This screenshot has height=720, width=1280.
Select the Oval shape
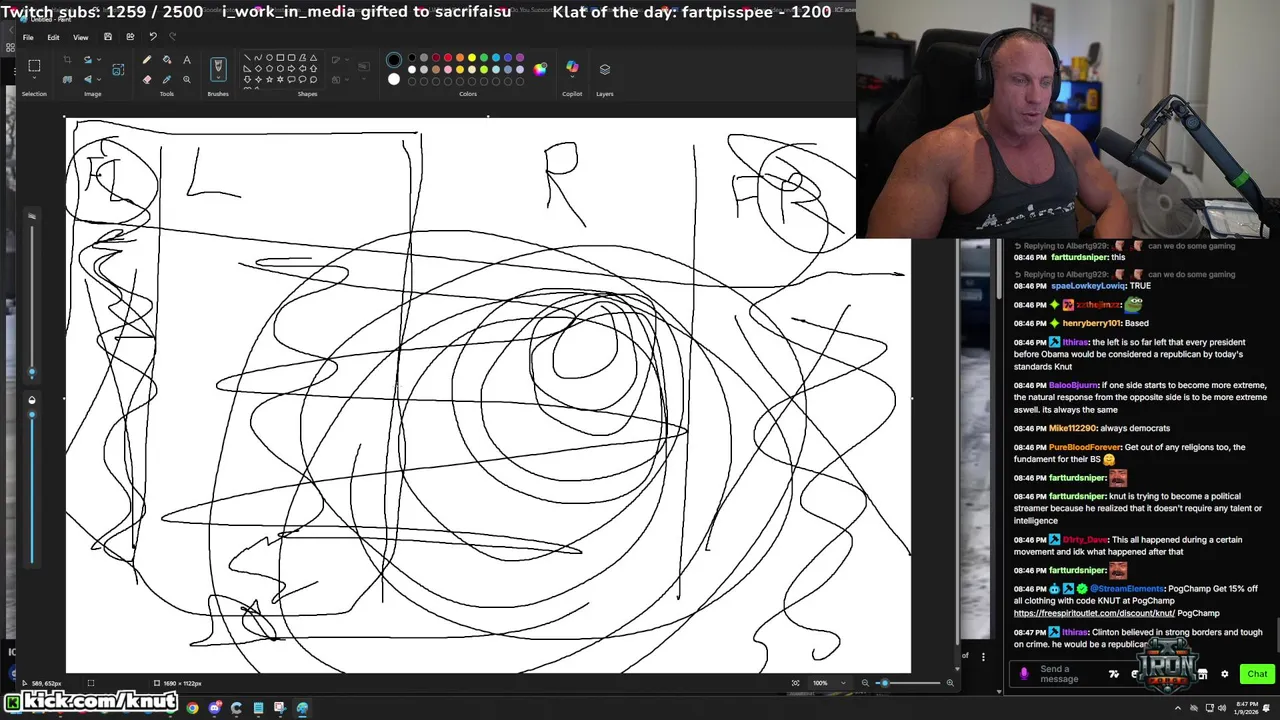pos(269,57)
